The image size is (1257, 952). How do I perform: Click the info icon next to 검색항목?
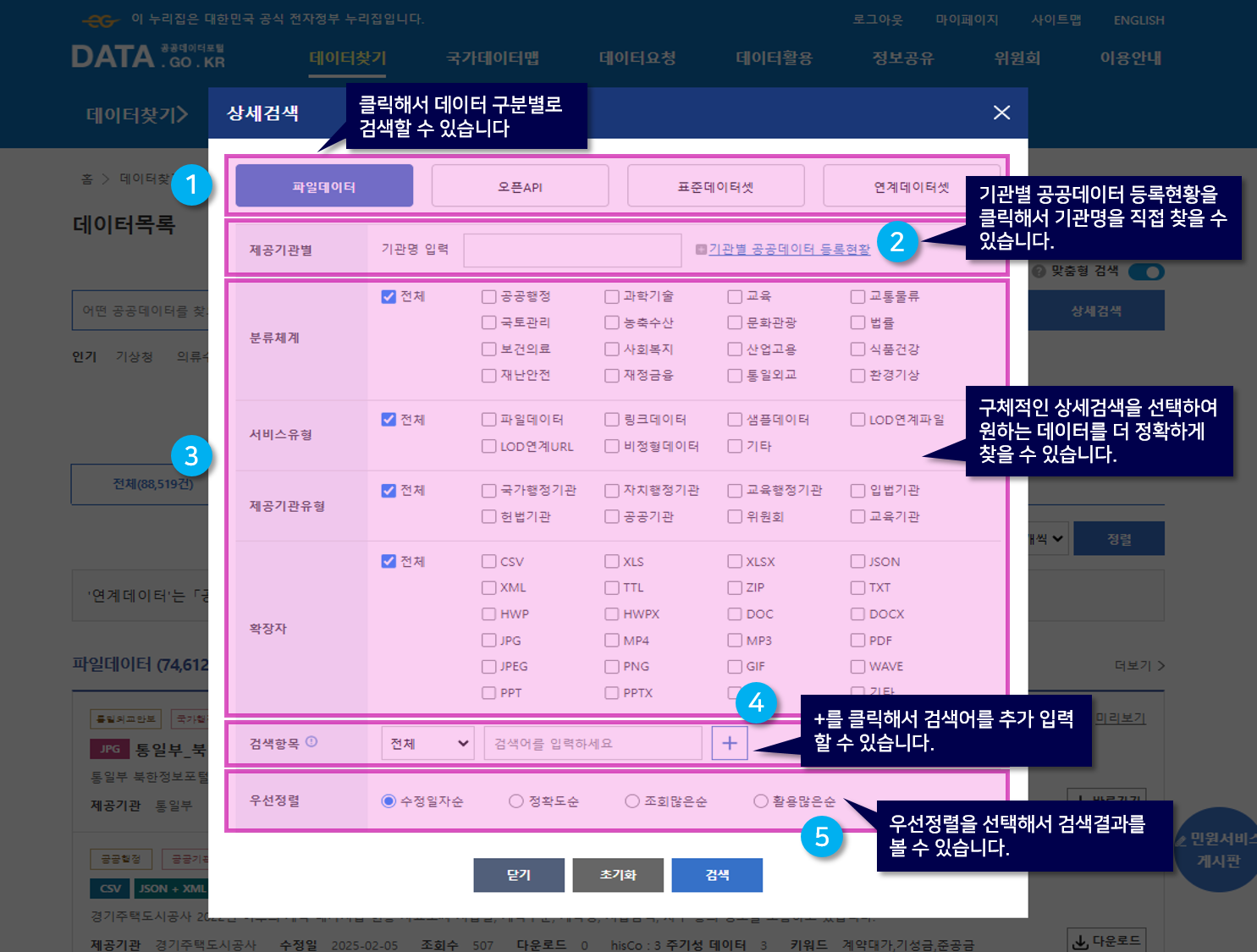tap(311, 742)
